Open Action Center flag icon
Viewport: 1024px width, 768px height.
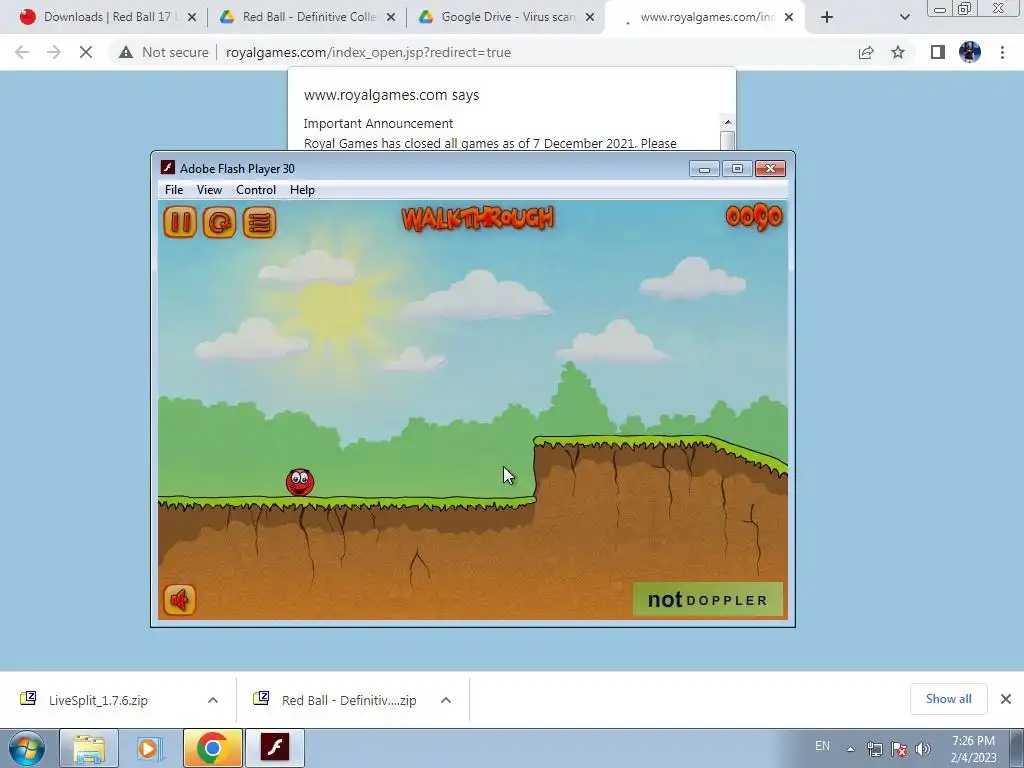[x=899, y=749]
